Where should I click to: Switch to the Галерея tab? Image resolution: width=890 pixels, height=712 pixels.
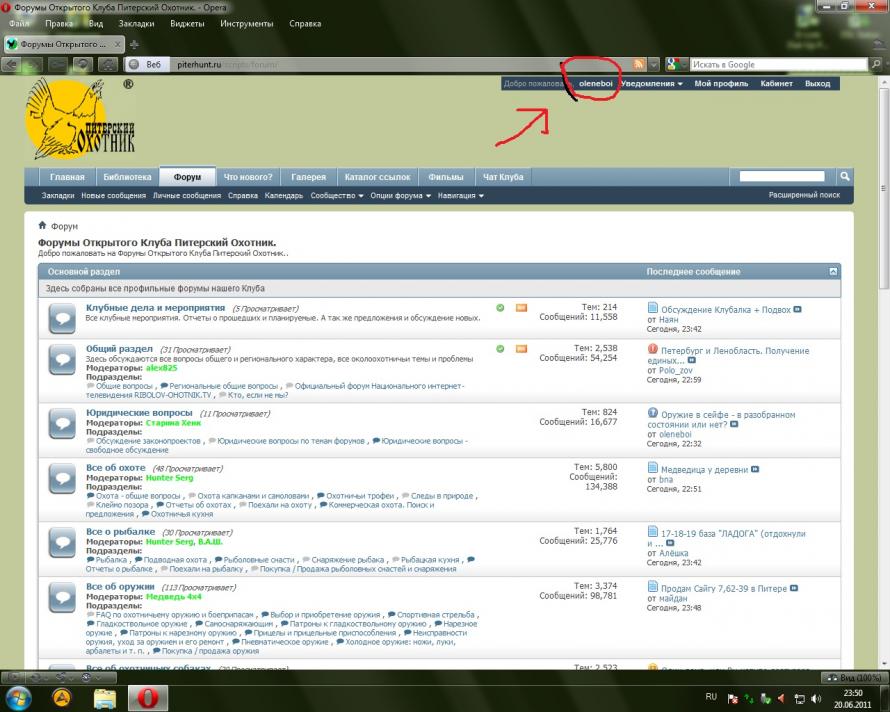pos(308,177)
